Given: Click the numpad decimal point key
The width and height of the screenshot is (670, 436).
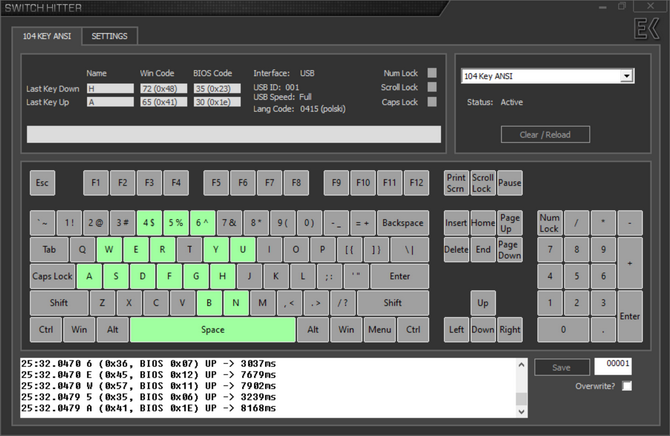Looking at the screenshot, I should coord(603,330).
